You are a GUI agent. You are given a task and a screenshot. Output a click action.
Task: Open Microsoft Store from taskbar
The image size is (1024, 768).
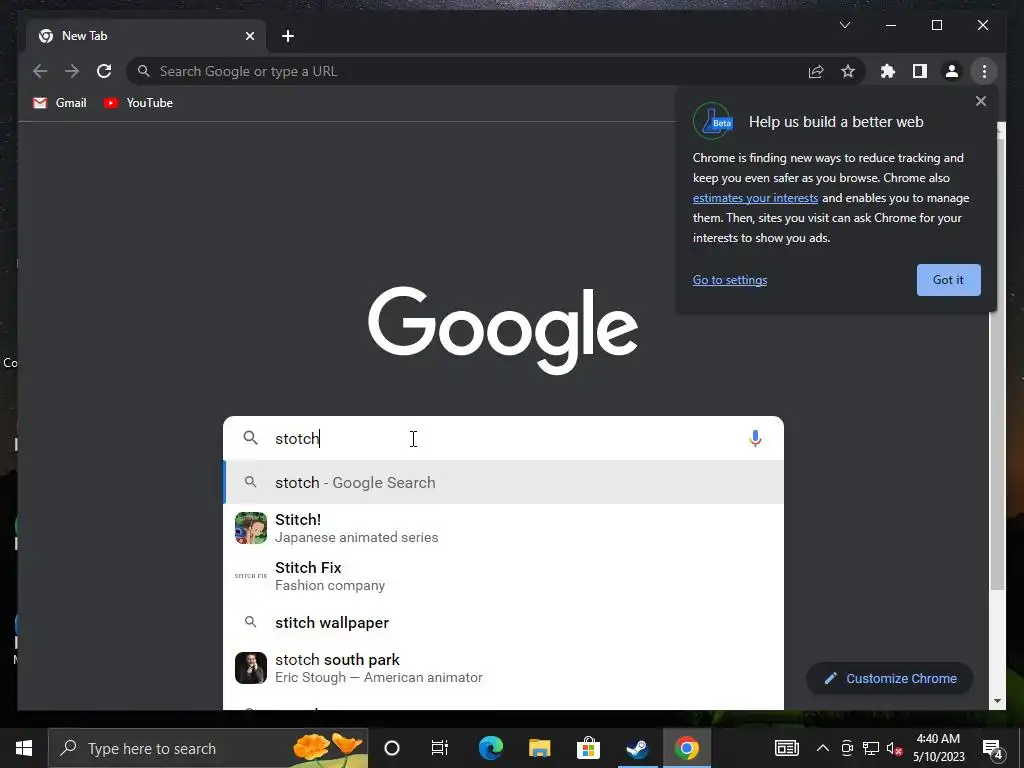point(588,748)
